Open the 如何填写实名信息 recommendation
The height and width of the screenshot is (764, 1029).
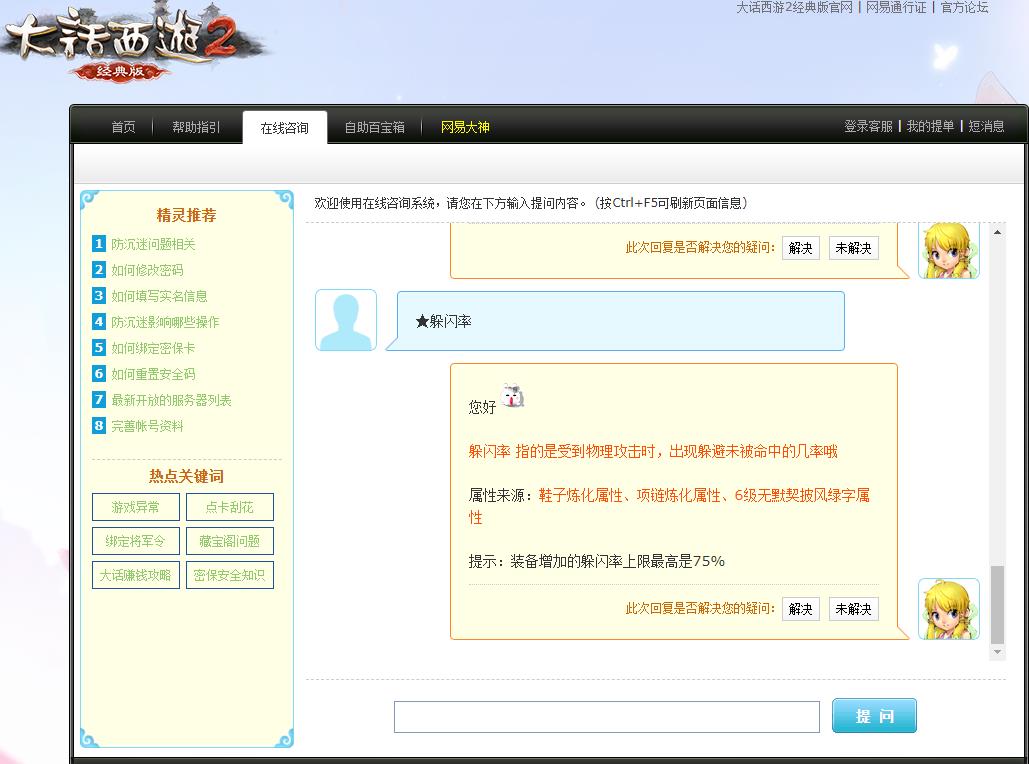point(159,296)
